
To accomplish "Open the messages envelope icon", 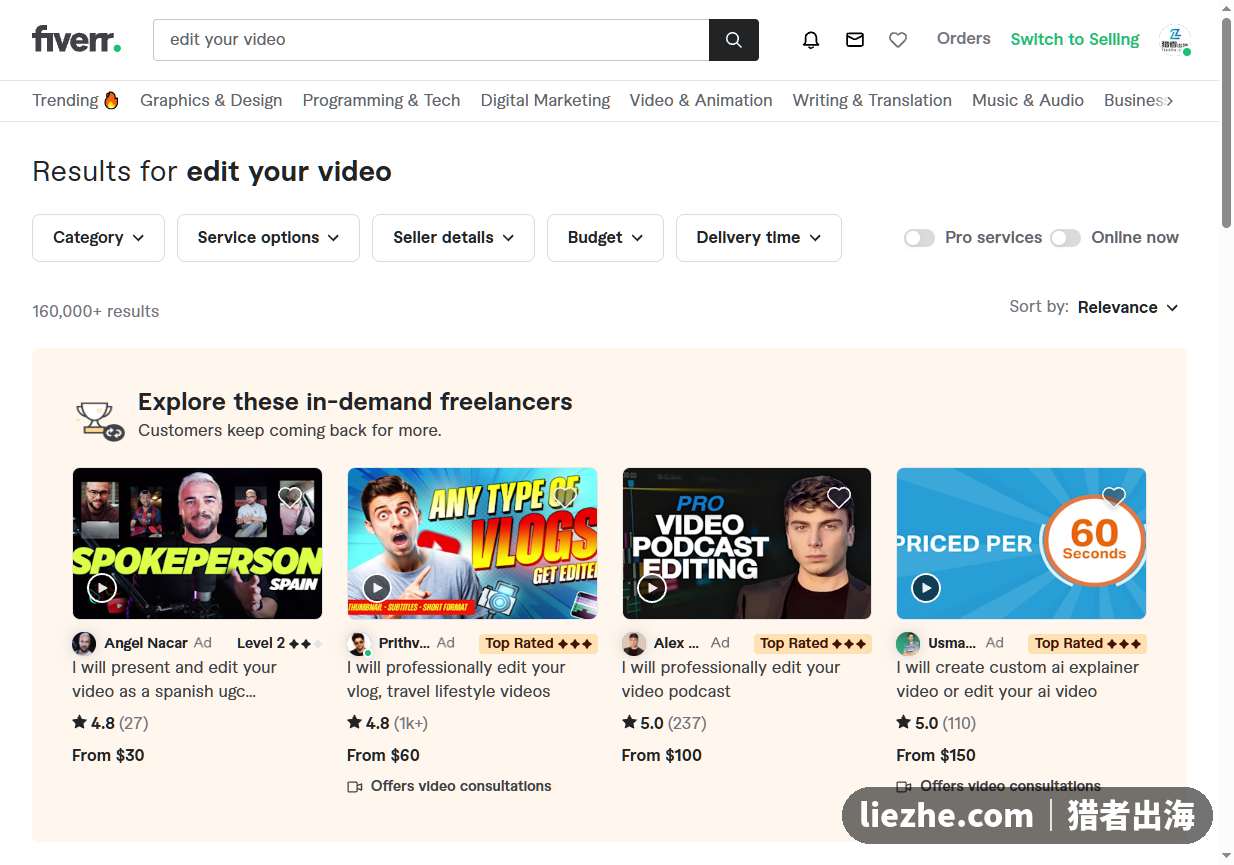I will click(x=855, y=40).
